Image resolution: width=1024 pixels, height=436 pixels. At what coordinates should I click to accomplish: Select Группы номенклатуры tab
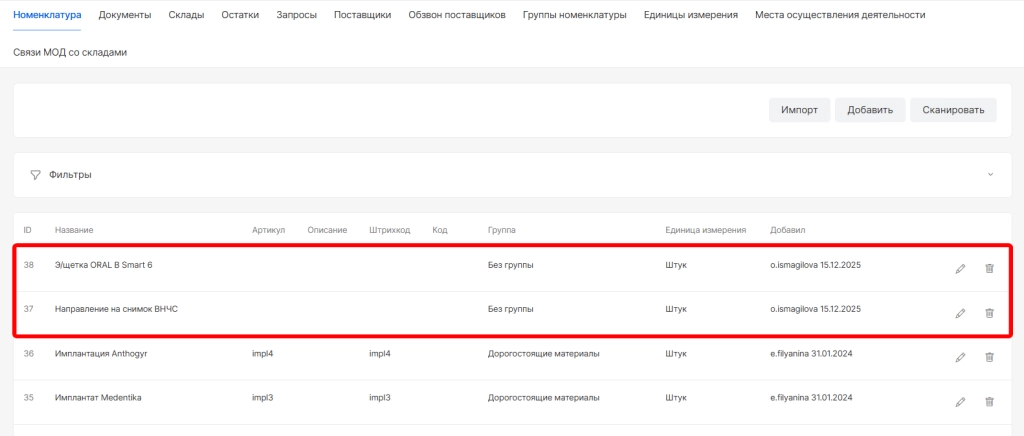(x=574, y=15)
